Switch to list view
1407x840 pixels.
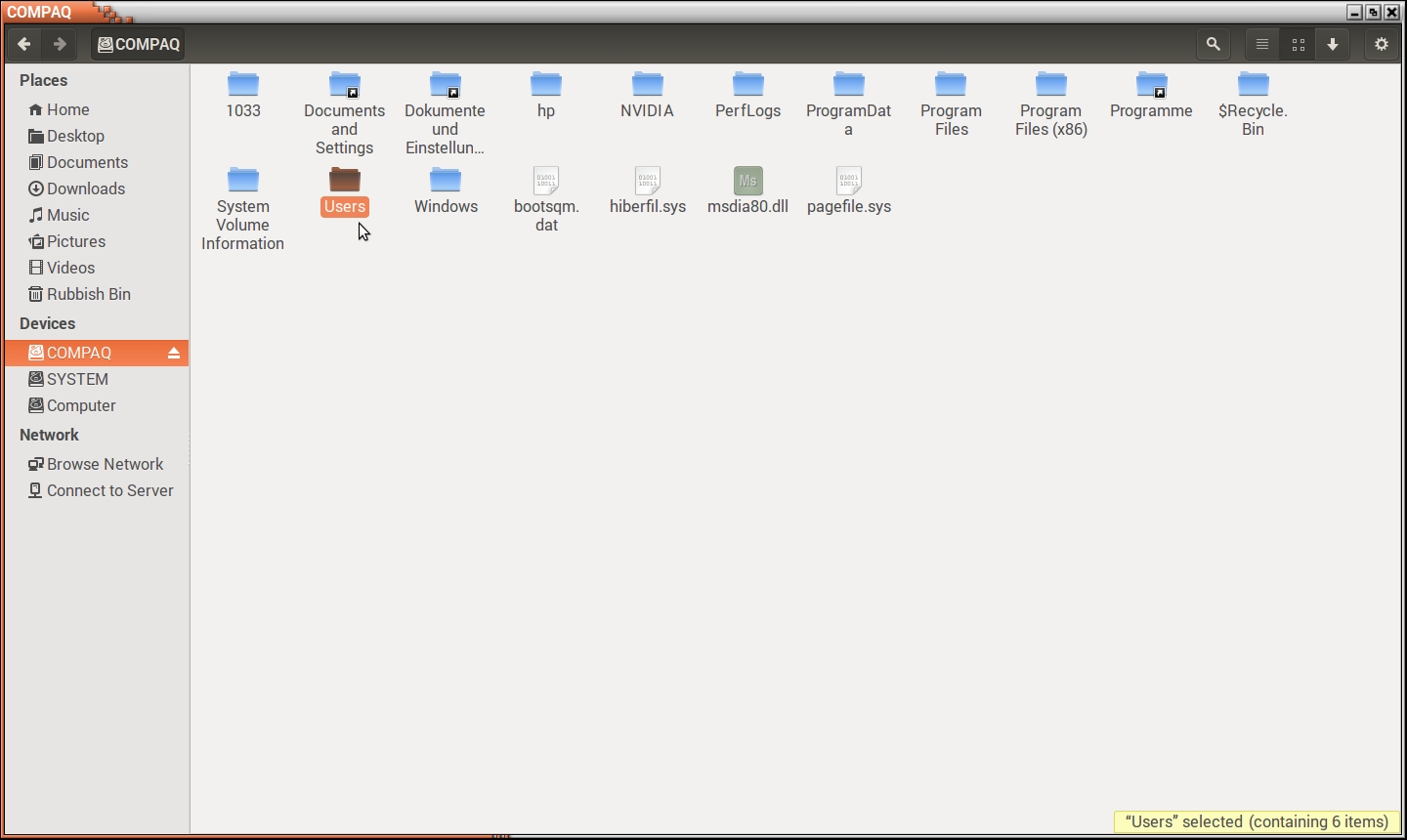click(x=1262, y=44)
